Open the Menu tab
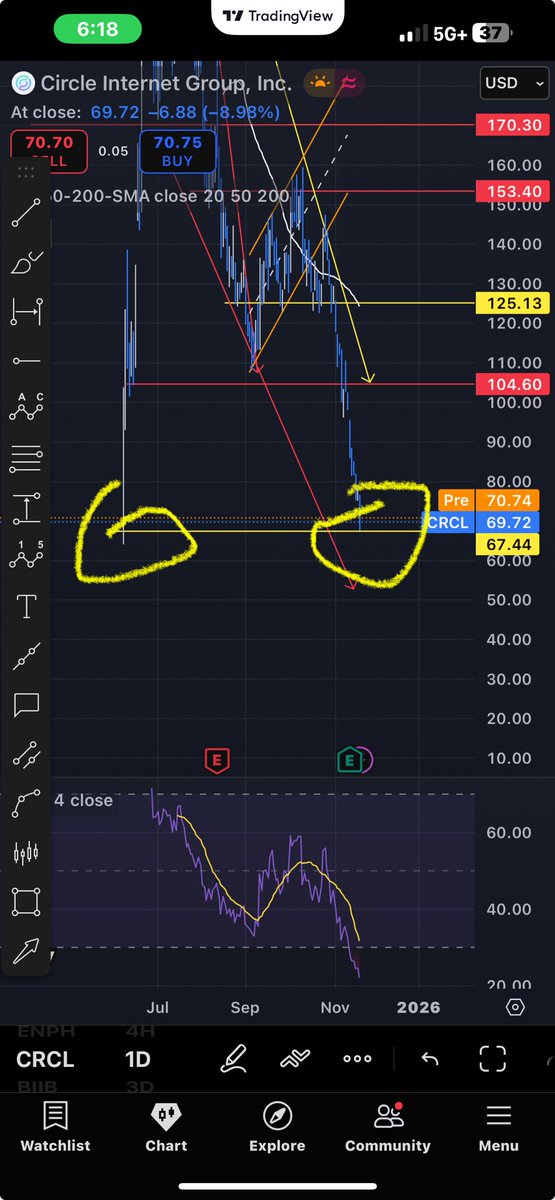The width and height of the screenshot is (555, 1200). (x=498, y=1127)
